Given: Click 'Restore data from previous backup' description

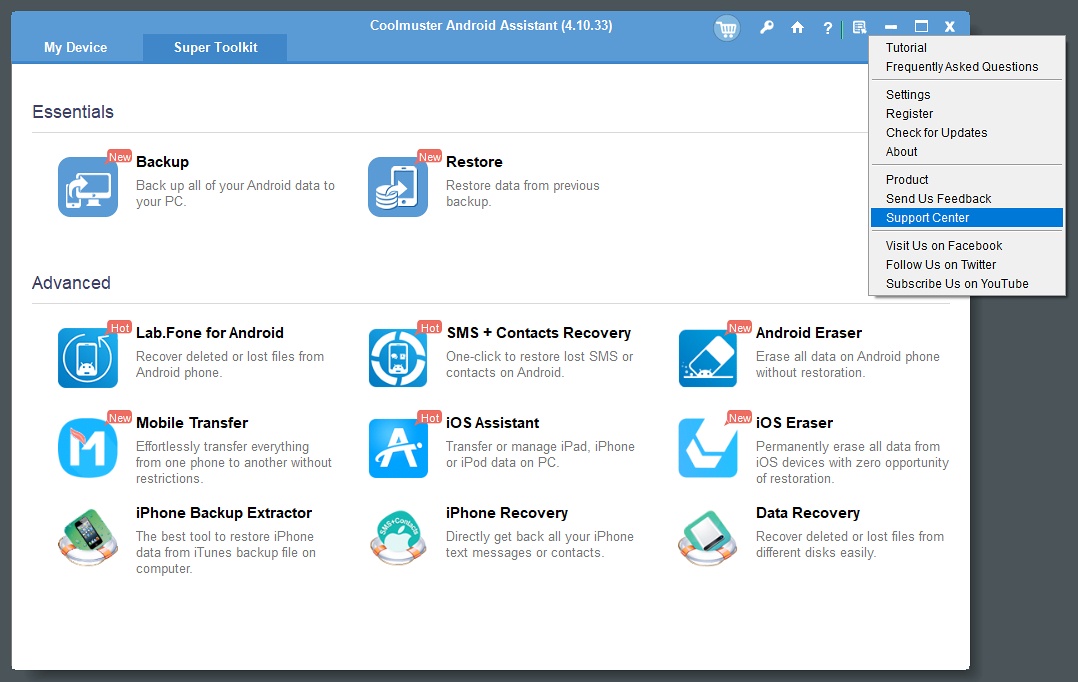Looking at the screenshot, I should click(x=522, y=194).
